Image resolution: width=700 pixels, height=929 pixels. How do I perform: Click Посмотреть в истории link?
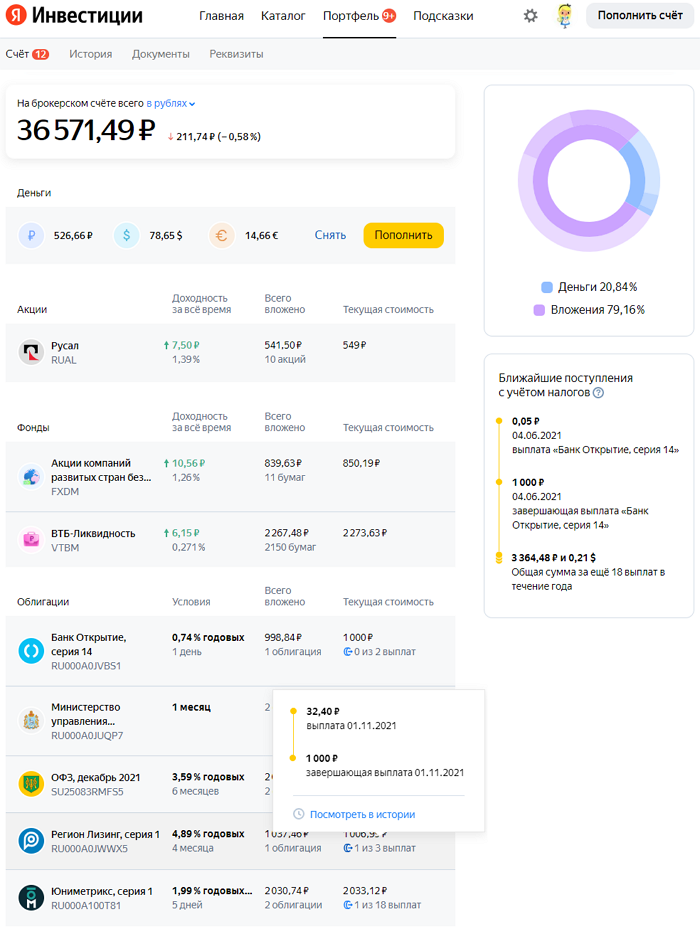pos(362,814)
